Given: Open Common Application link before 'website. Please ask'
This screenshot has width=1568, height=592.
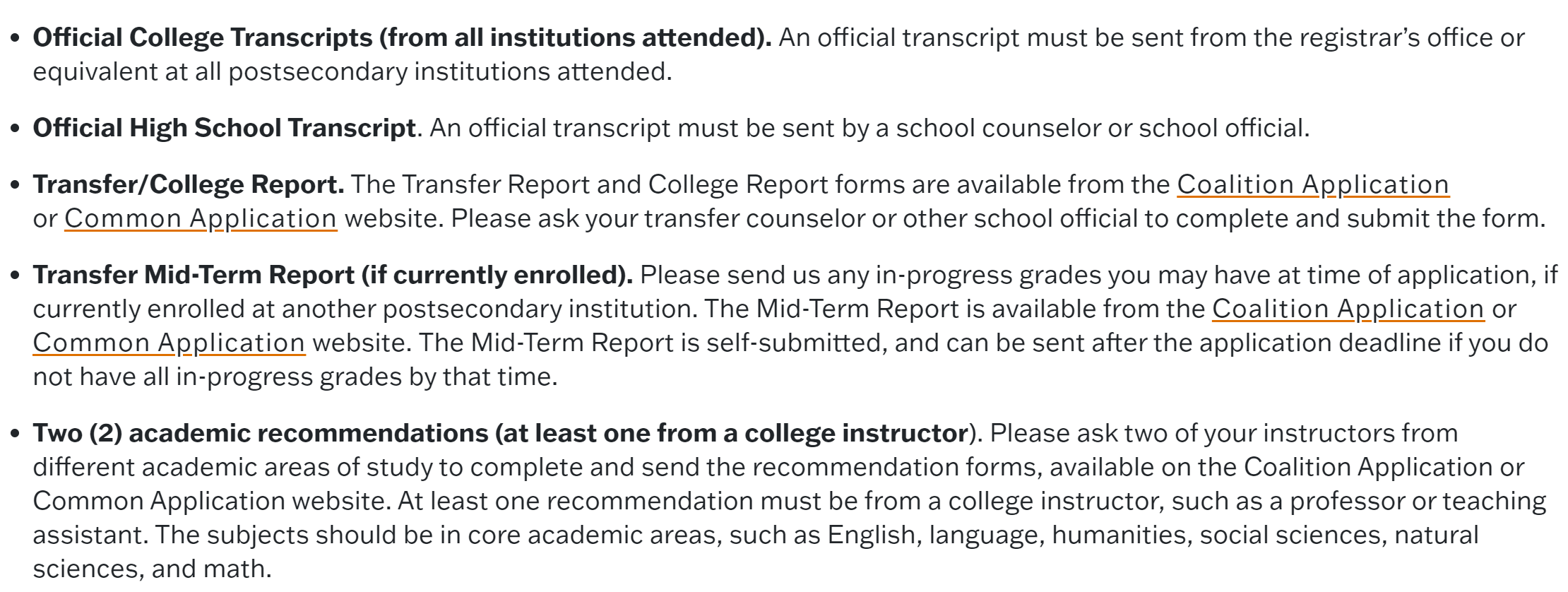Looking at the screenshot, I should 201,218.
